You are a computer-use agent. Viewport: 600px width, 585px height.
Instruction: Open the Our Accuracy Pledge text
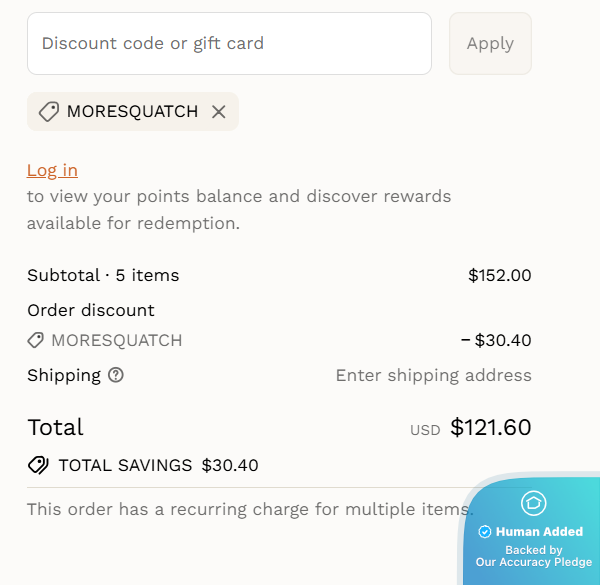tap(534, 562)
